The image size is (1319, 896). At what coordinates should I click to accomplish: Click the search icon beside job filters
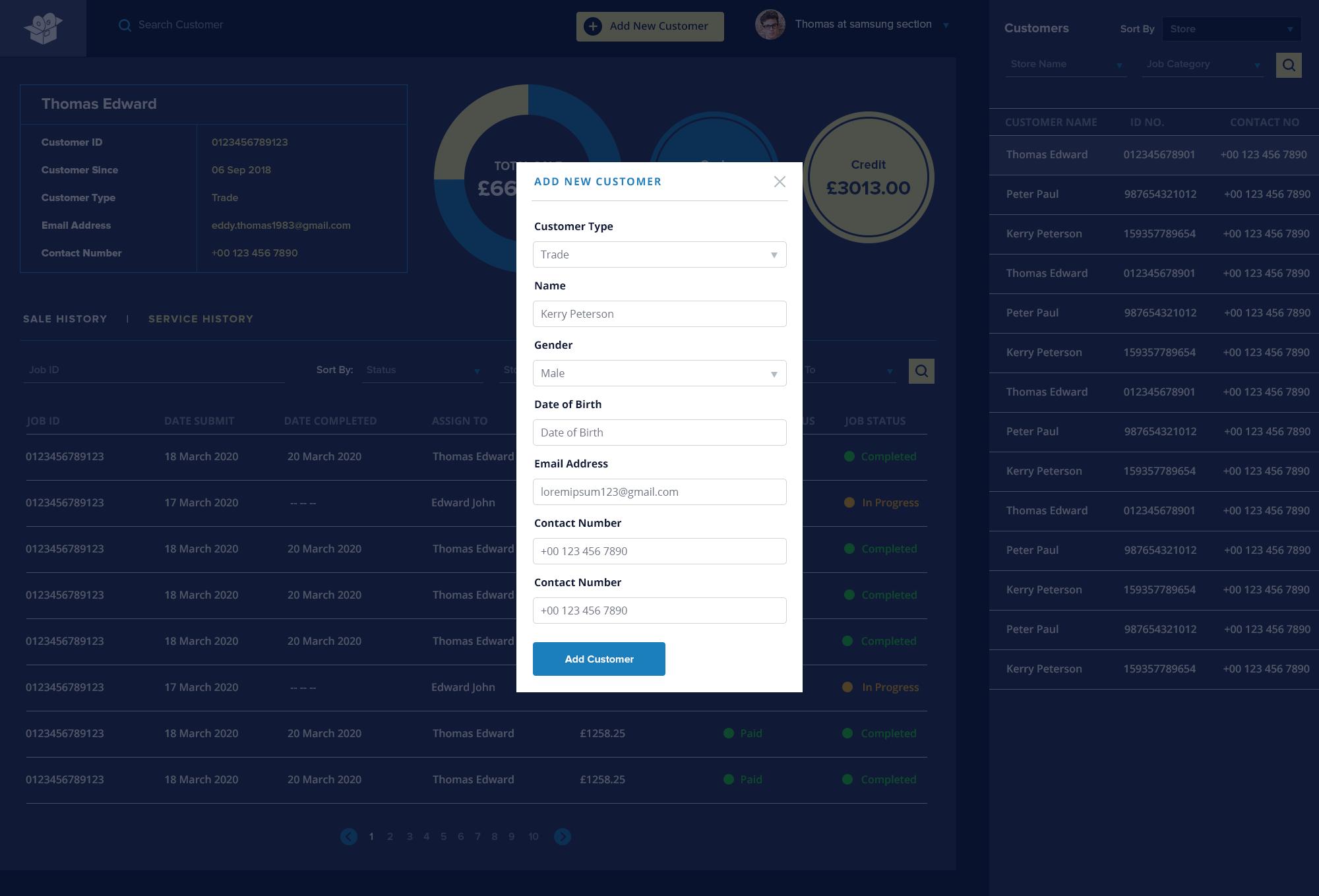(921, 371)
